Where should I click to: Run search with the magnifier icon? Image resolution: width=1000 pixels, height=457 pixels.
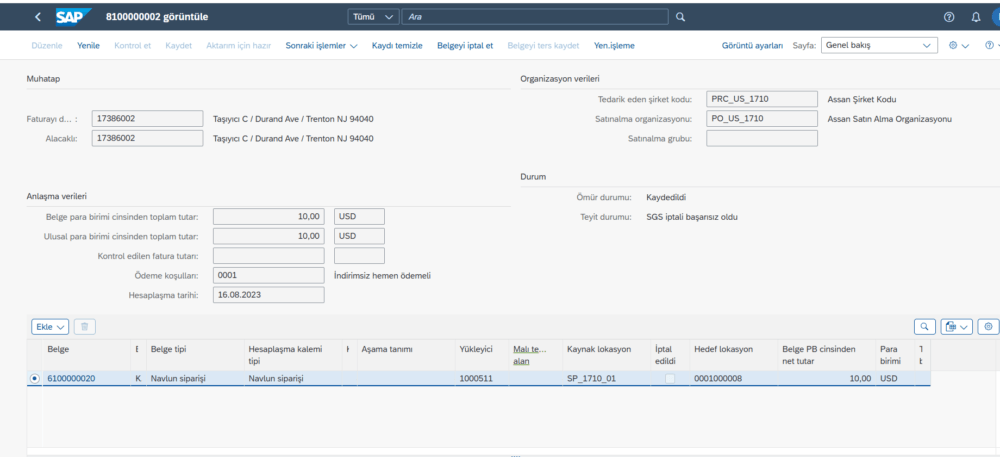(x=680, y=17)
